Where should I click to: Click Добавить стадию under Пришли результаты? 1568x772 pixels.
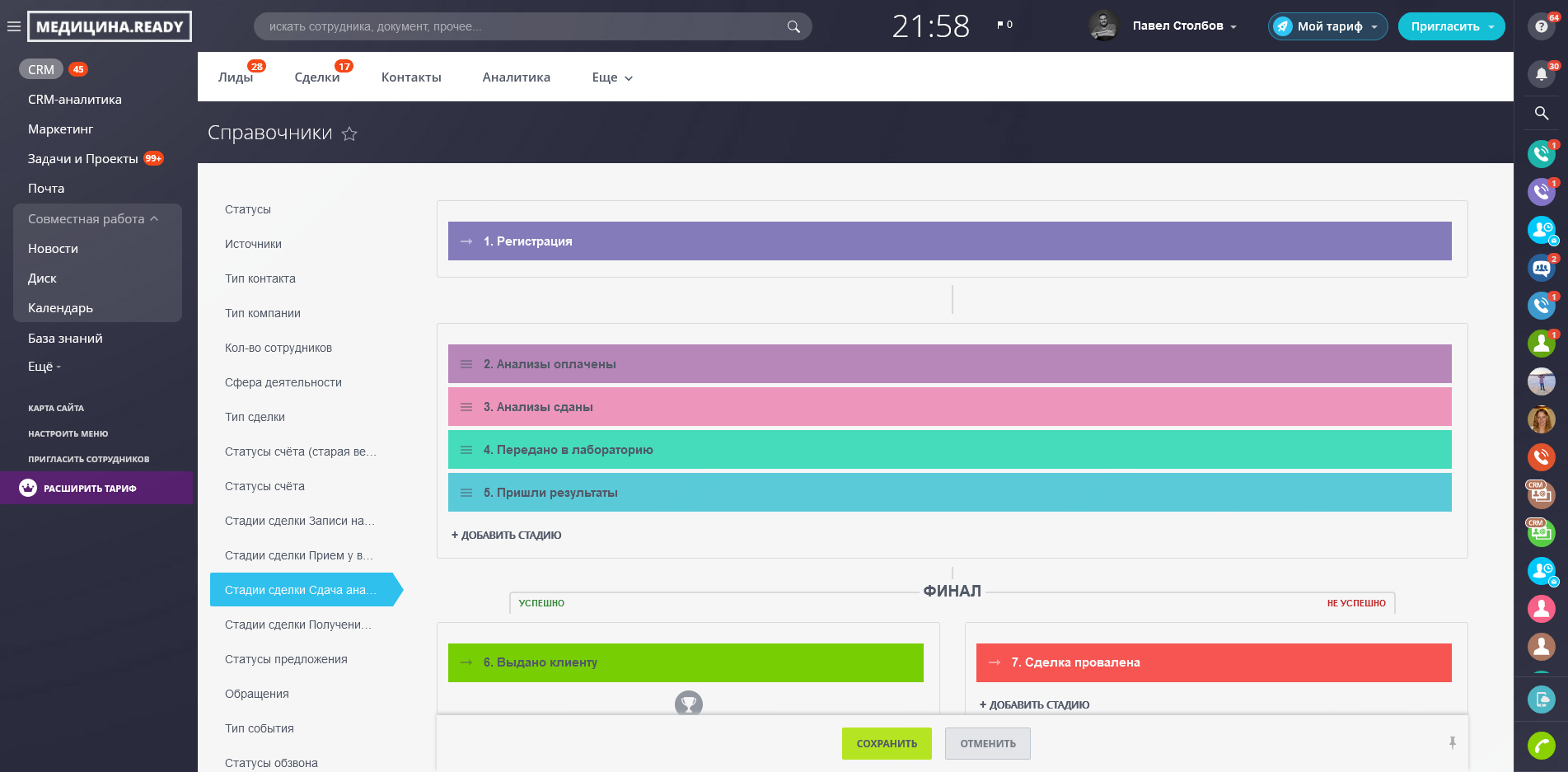[507, 536]
